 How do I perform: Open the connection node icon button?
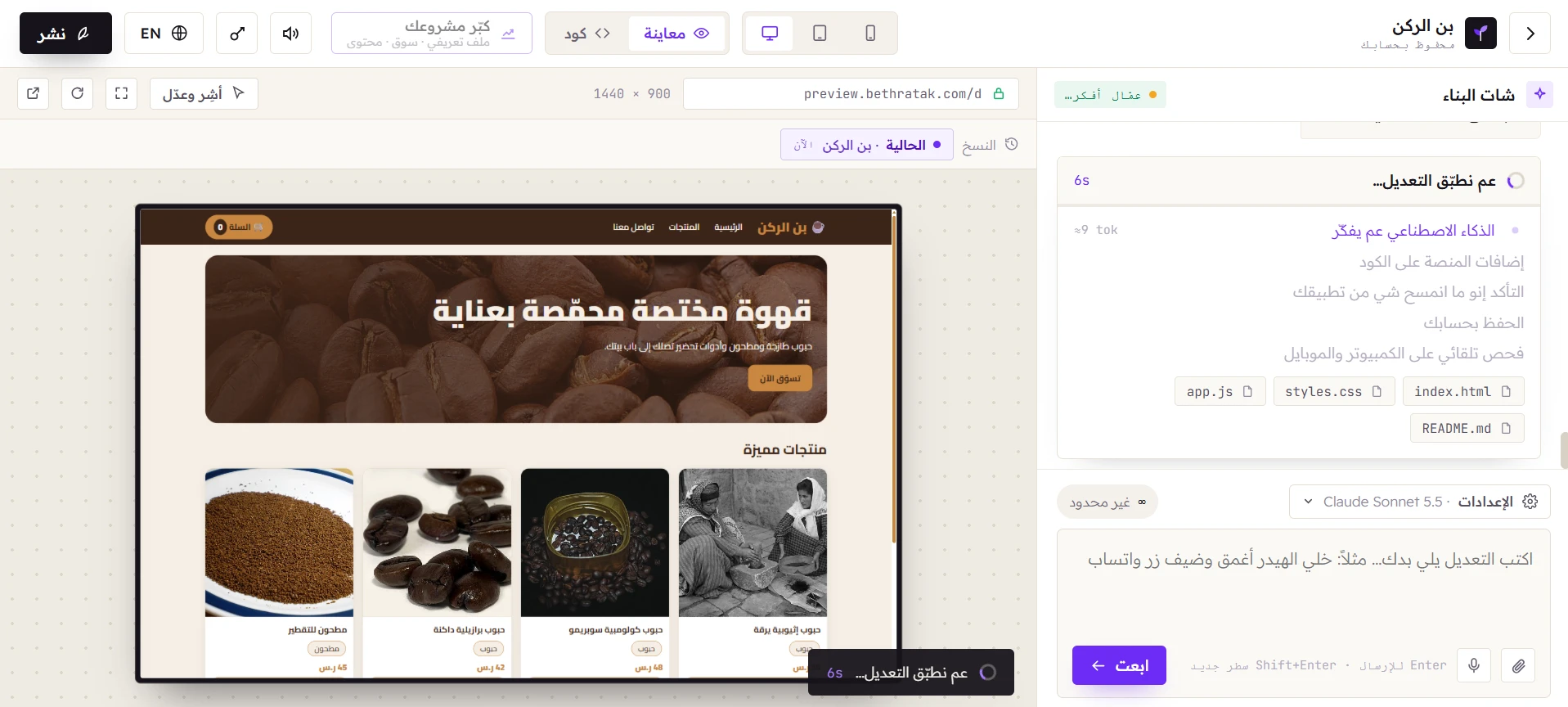(x=237, y=34)
